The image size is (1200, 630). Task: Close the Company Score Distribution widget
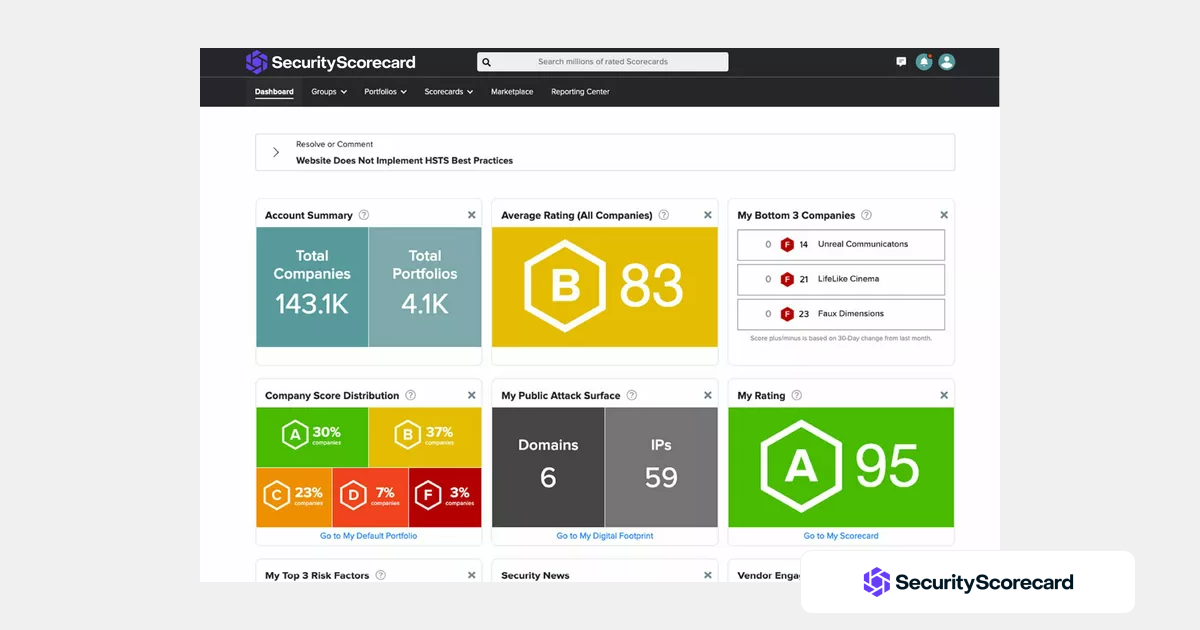click(472, 395)
